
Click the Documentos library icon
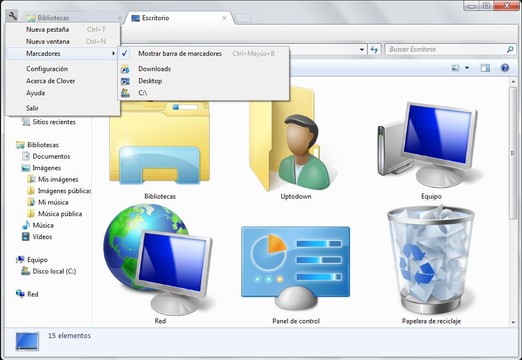tap(26, 156)
